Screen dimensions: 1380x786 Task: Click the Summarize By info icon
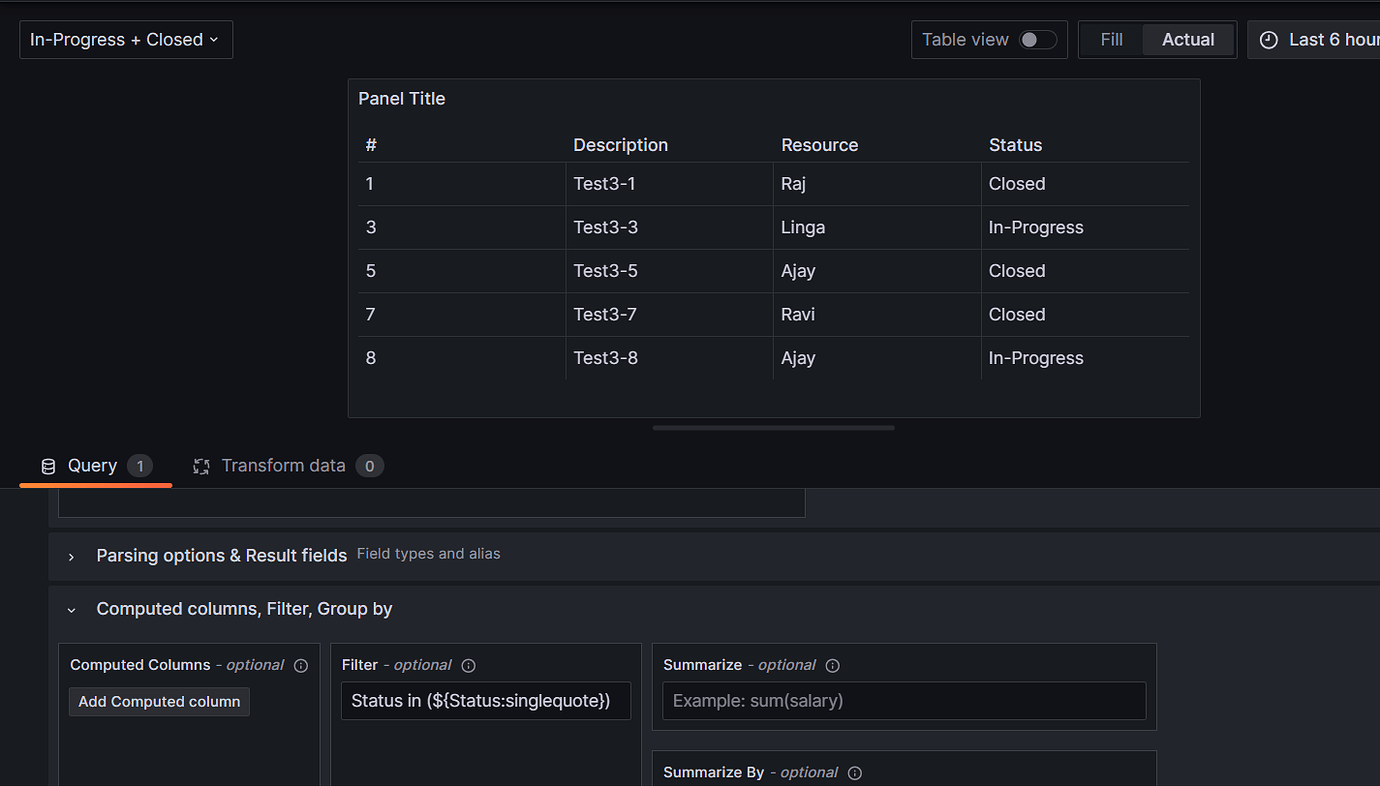(x=854, y=772)
